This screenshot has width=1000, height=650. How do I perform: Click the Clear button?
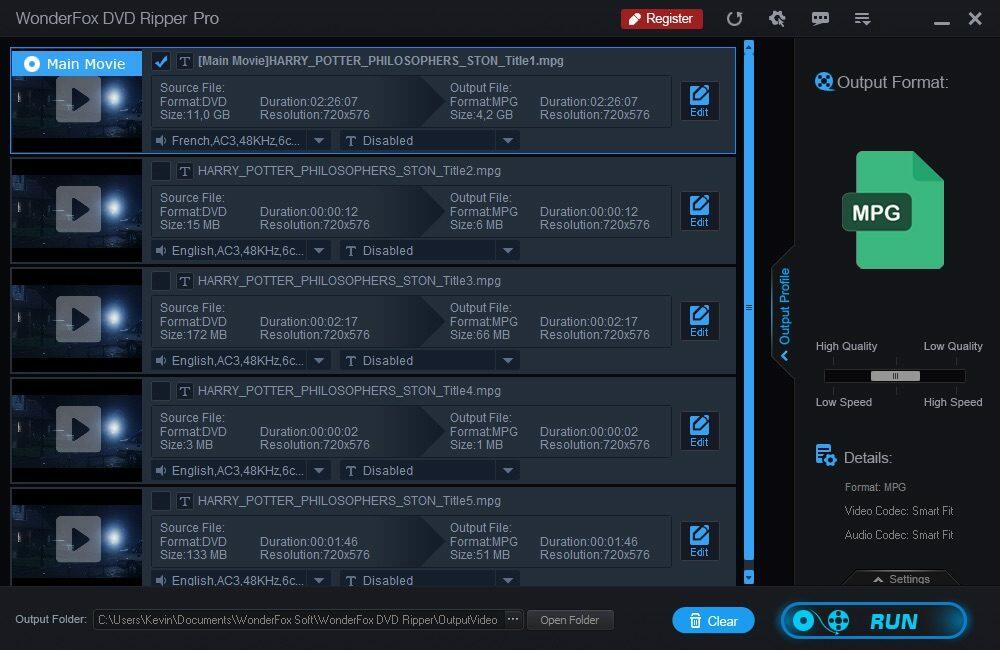point(713,621)
